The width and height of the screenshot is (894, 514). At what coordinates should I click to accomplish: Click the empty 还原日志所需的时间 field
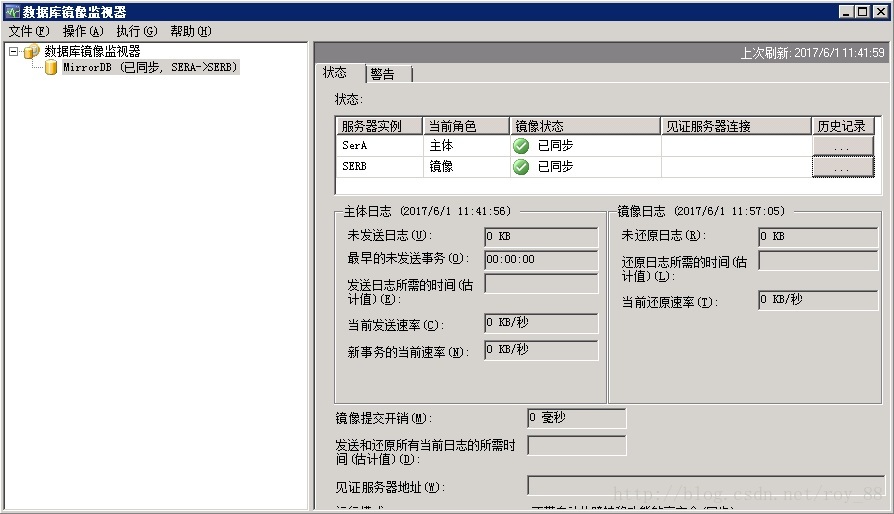818,261
